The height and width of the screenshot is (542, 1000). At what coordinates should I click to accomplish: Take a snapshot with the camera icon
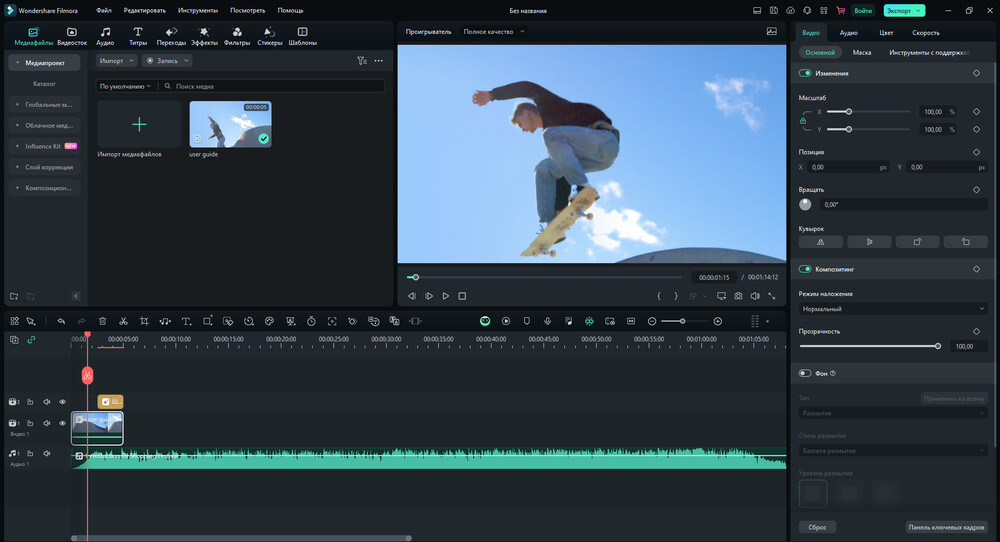[738, 296]
